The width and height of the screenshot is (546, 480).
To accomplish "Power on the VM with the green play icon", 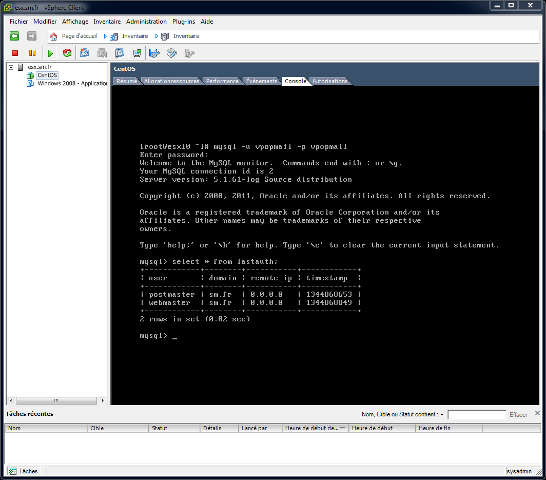I will [x=50, y=53].
